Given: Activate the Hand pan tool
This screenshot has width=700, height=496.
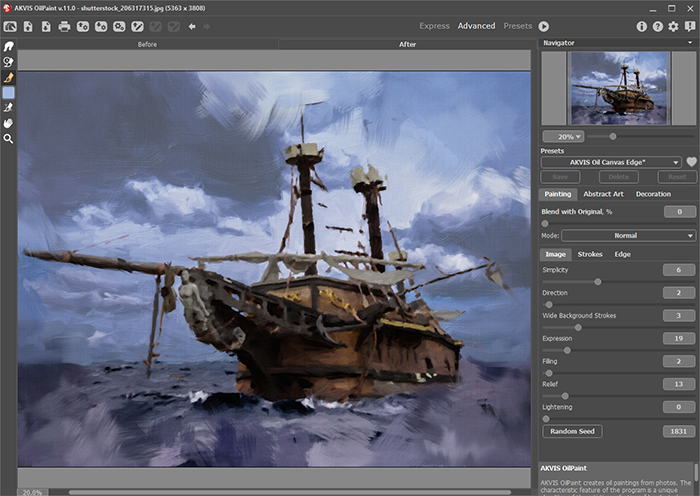Looking at the screenshot, I should coord(8,123).
